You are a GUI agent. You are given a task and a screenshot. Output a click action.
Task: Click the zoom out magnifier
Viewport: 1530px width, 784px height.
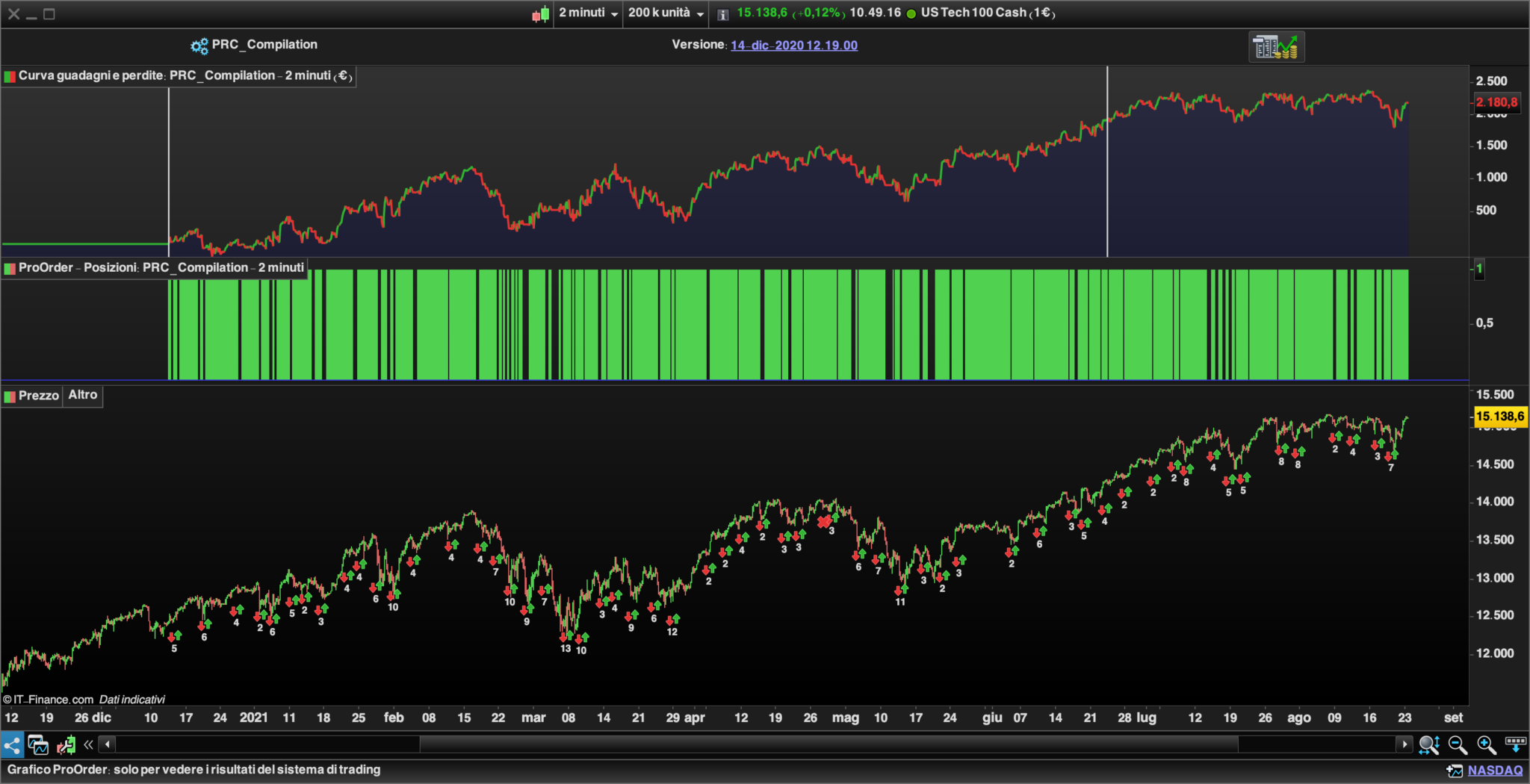tap(1457, 744)
